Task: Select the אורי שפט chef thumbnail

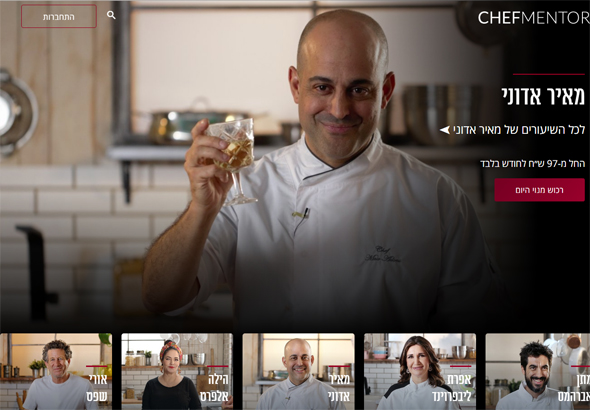Action: [x=56, y=371]
